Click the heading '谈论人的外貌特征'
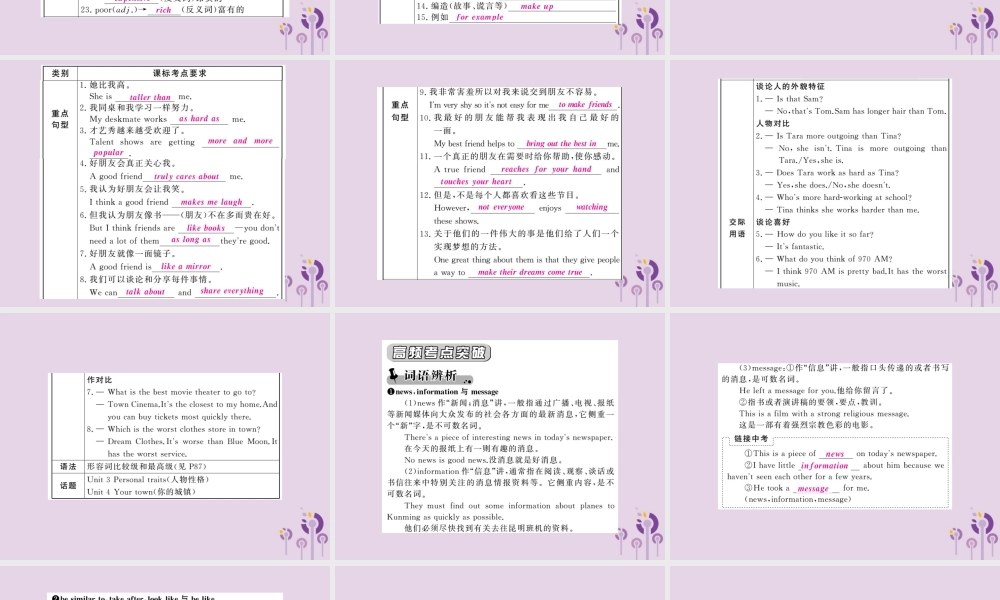The image size is (1000, 600). point(790,86)
